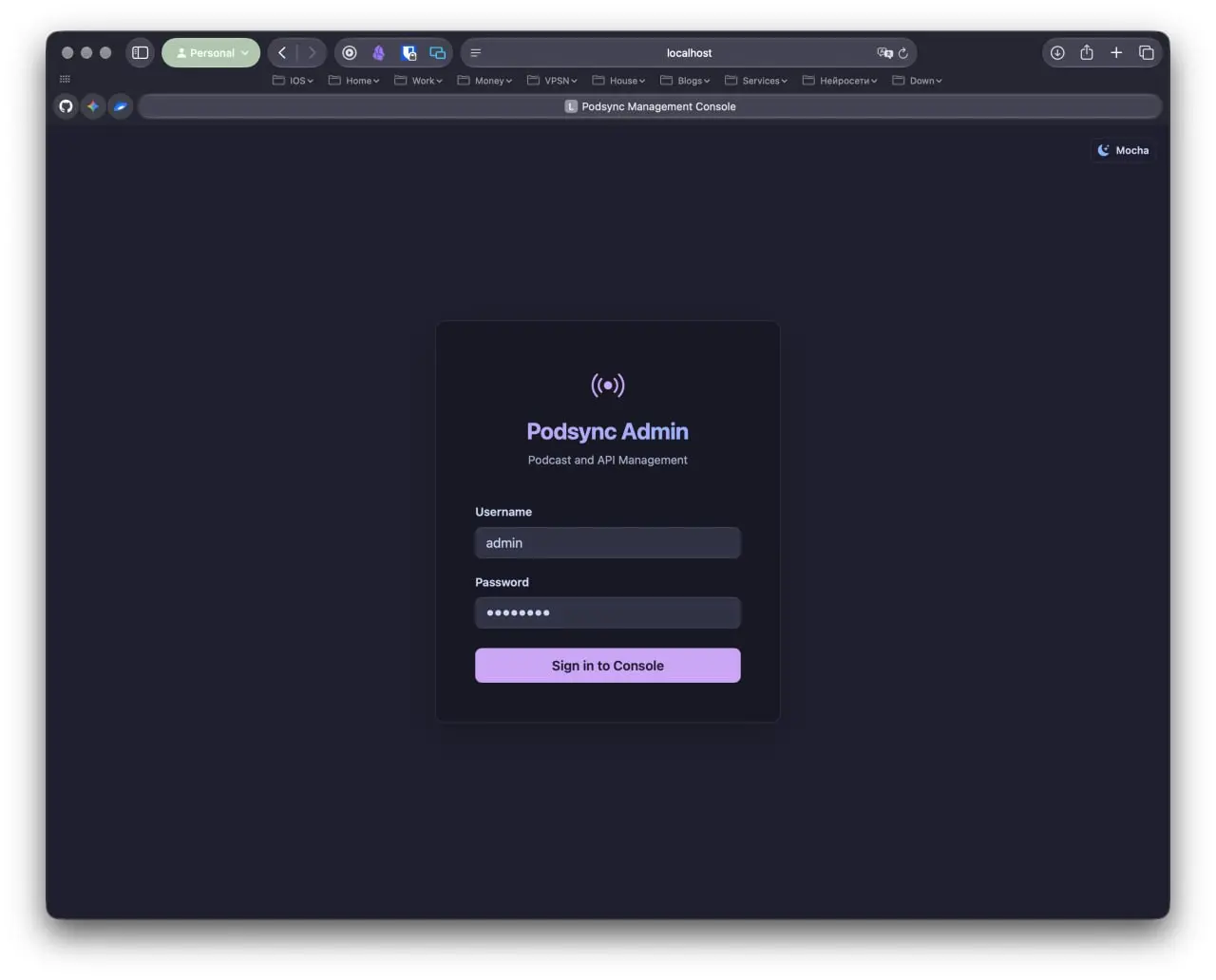Focus the Password input field
The height and width of the screenshot is (980, 1216).
[x=608, y=612]
